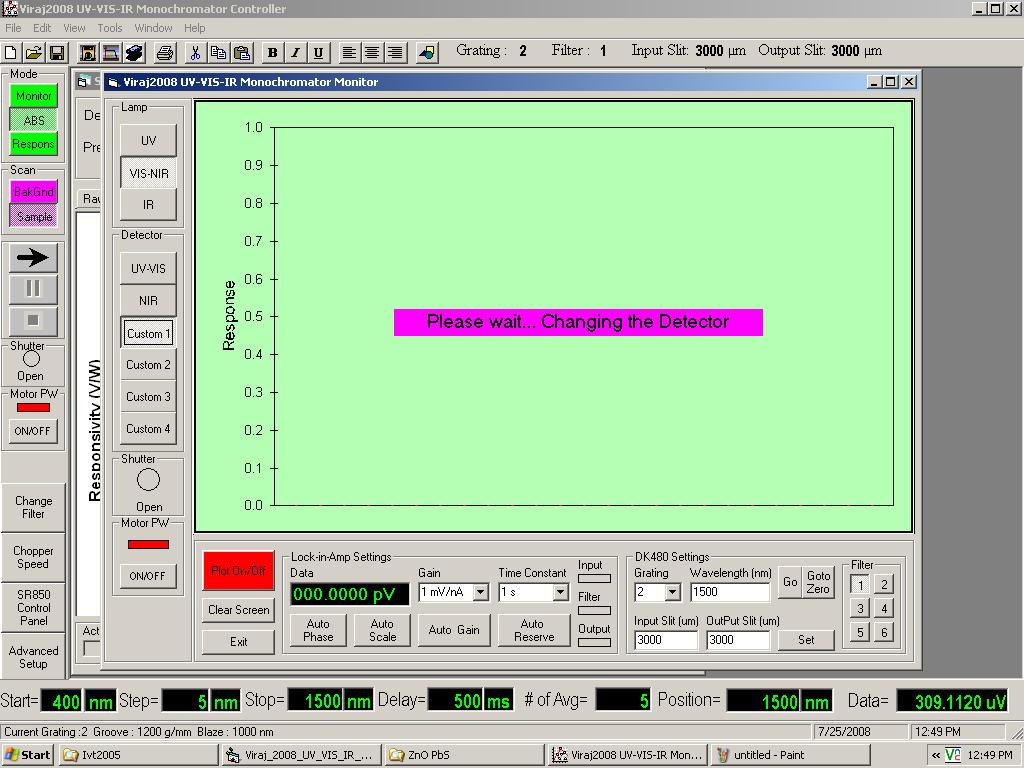
Task: Align text left in toolbar
Action: (x=349, y=53)
